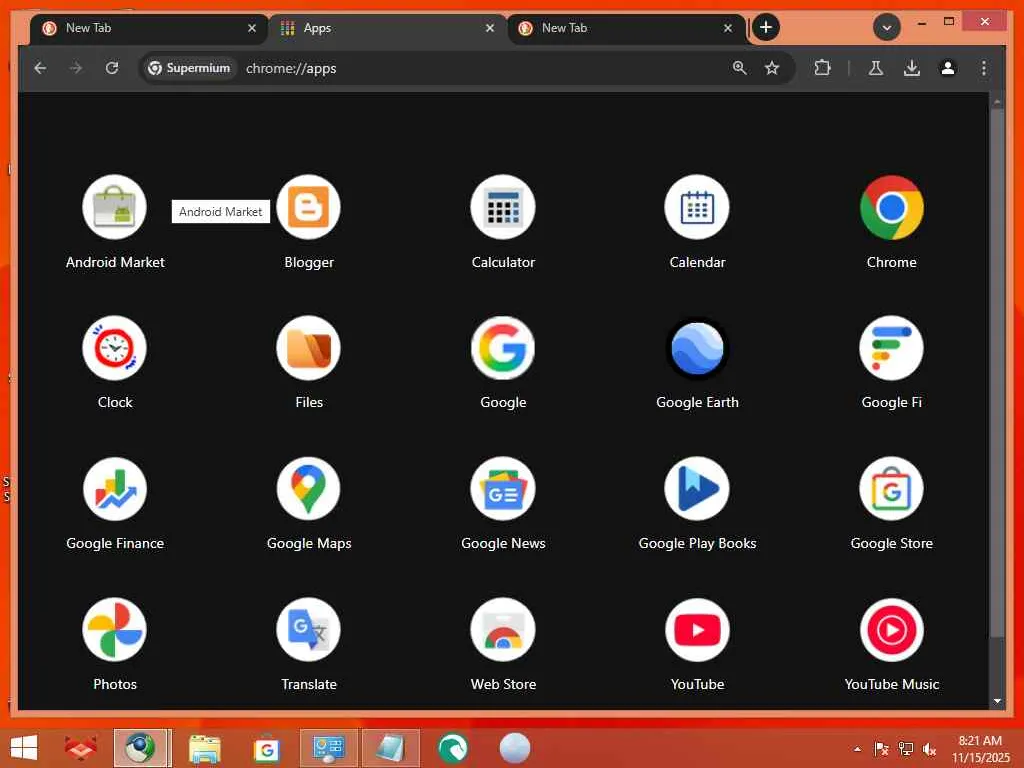Select the Apps tab
The height and width of the screenshot is (768, 1024).
point(387,28)
